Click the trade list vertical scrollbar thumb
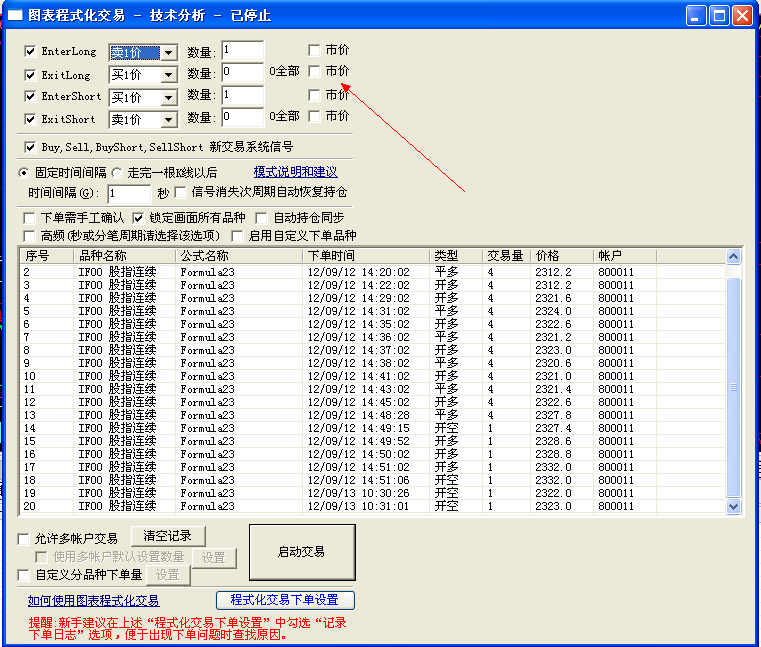761x647 pixels. click(733, 387)
